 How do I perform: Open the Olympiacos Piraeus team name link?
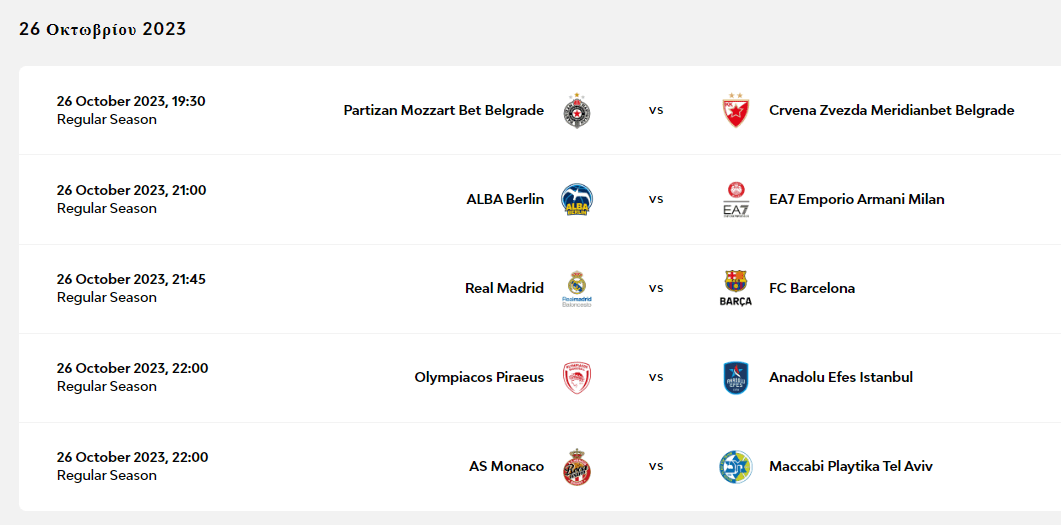pyautogui.click(x=479, y=377)
